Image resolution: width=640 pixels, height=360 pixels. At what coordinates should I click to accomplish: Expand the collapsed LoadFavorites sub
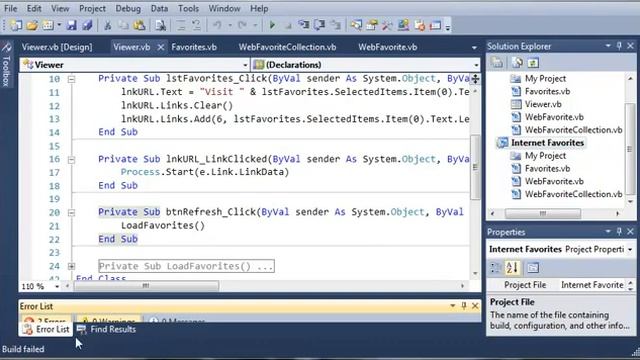click(x=71, y=267)
